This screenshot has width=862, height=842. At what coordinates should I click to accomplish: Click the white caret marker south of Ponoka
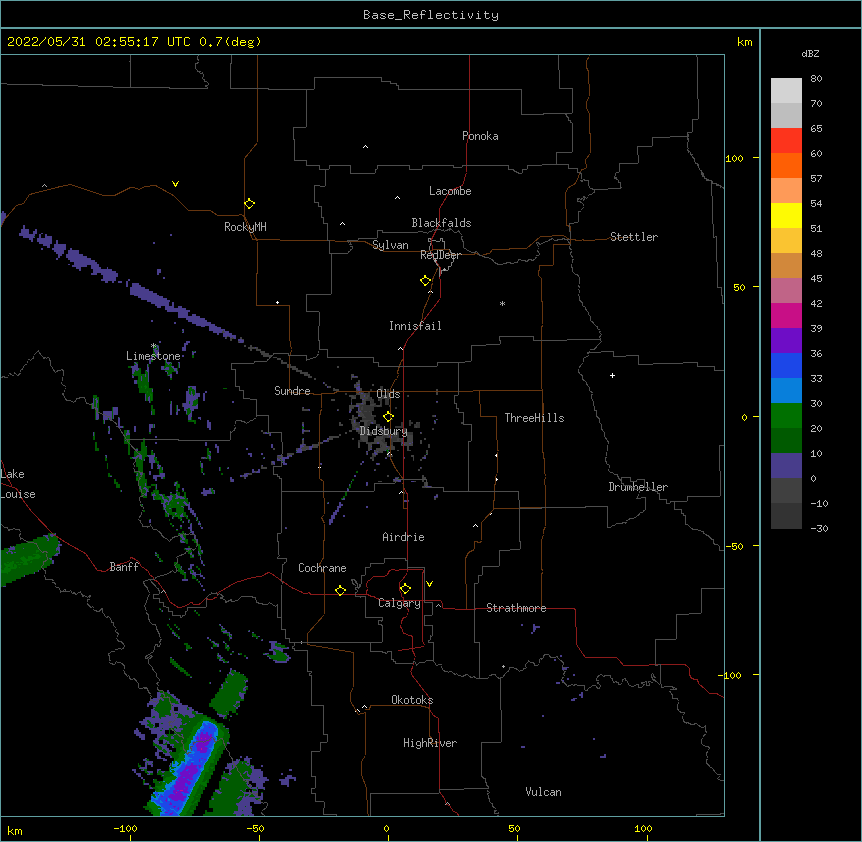click(x=365, y=147)
